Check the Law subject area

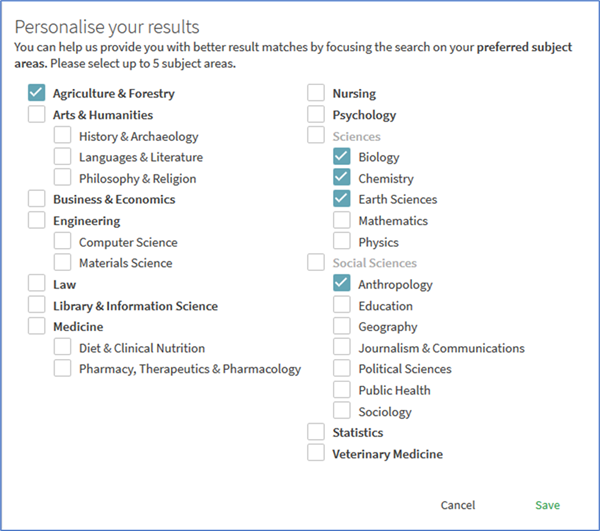coord(37,284)
